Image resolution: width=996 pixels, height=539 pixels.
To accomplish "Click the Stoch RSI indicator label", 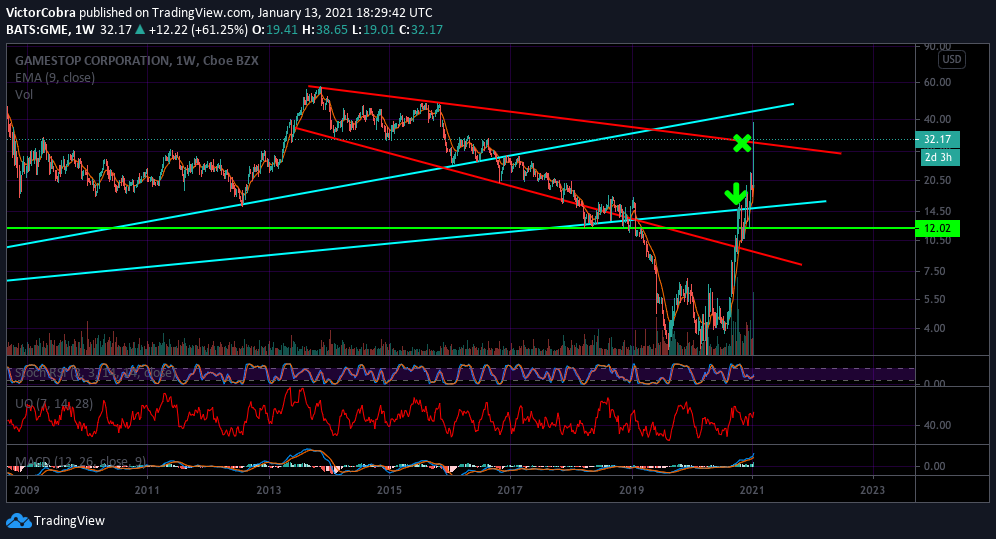I will pos(93,373).
